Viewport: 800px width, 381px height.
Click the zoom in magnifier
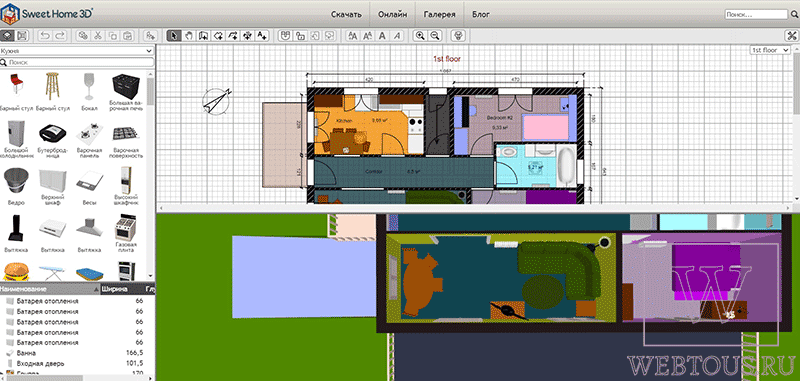coord(420,36)
